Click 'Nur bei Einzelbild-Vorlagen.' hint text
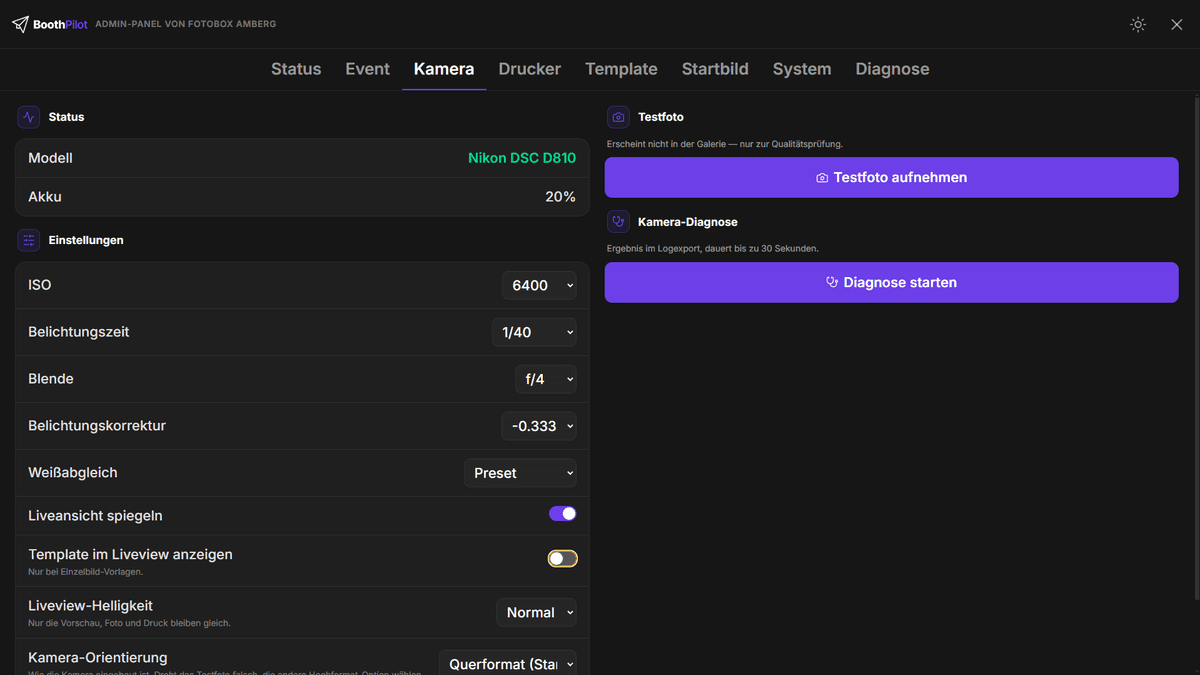This screenshot has width=1200, height=675. point(86,572)
